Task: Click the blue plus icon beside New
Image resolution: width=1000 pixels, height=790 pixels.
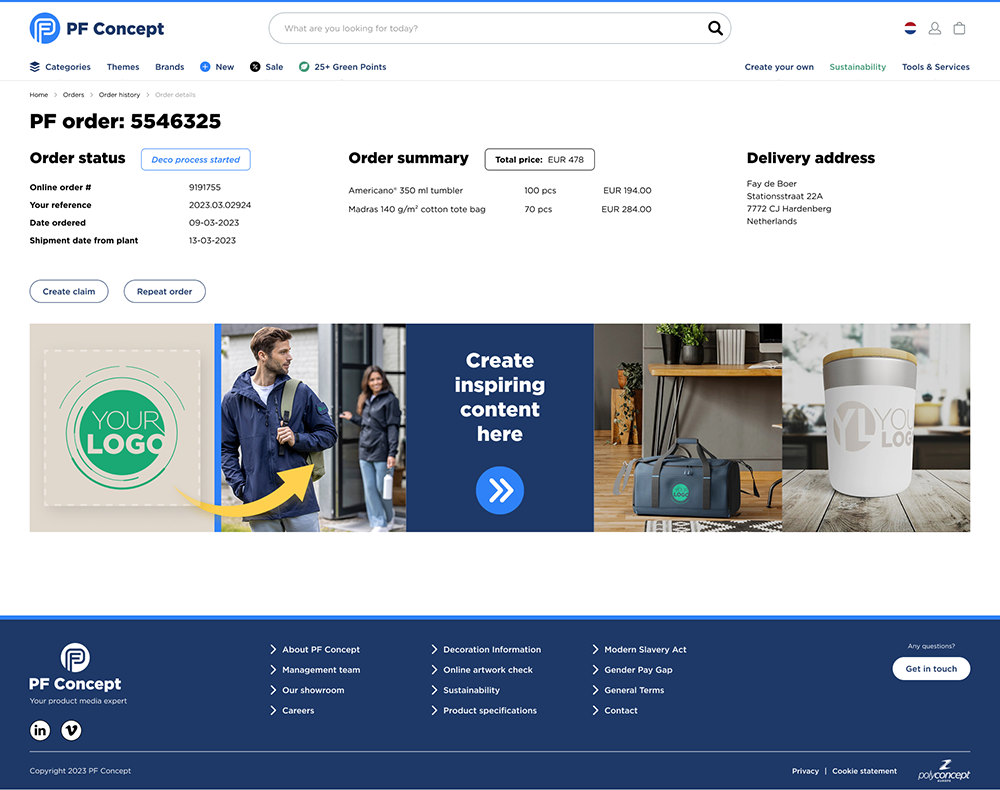Action: pos(205,67)
